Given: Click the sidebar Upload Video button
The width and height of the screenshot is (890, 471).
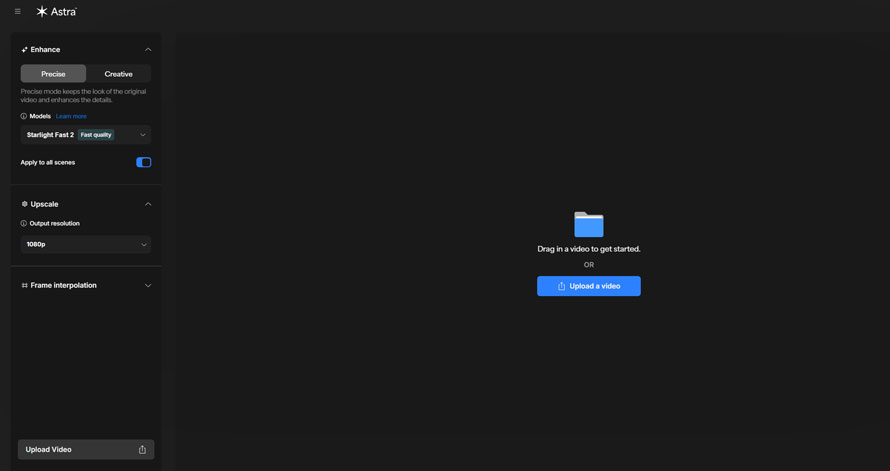Looking at the screenshot, I should pyautogui.click(x=86, y=449).
